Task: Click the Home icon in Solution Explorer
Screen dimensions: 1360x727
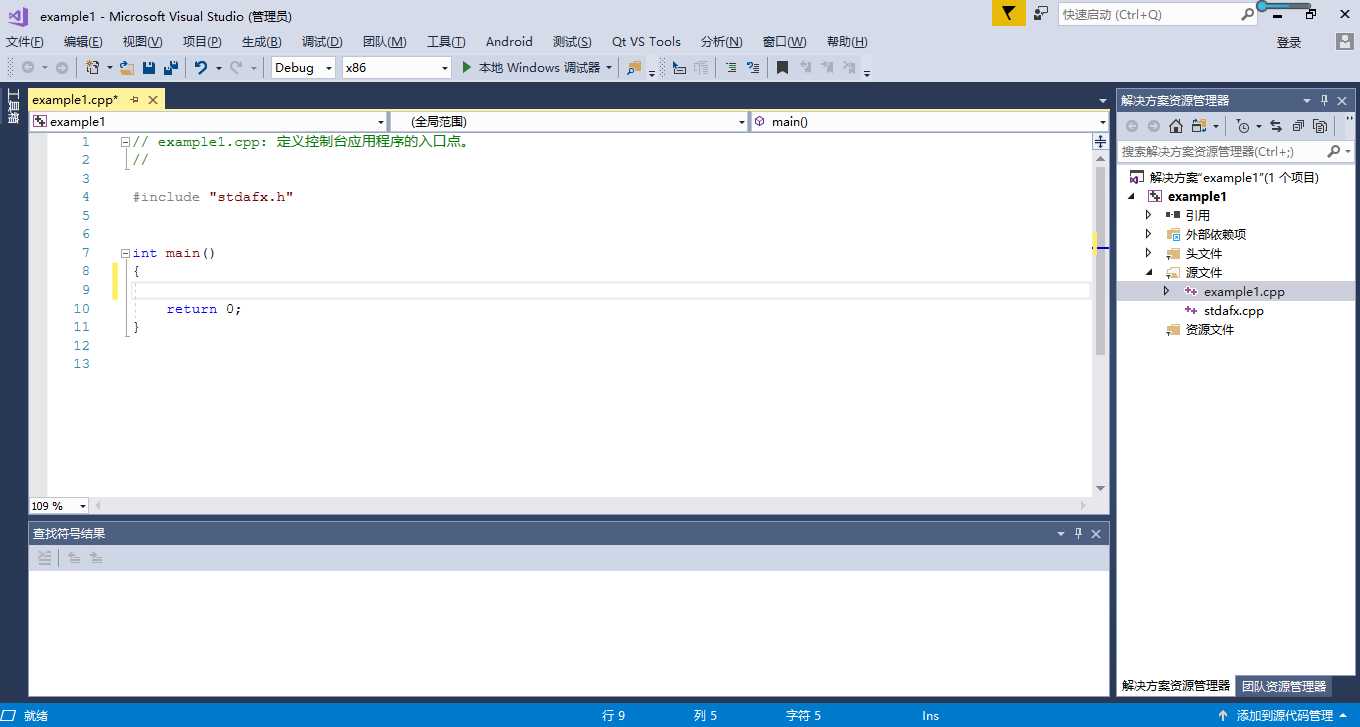Action: [x=1176, y=126]
